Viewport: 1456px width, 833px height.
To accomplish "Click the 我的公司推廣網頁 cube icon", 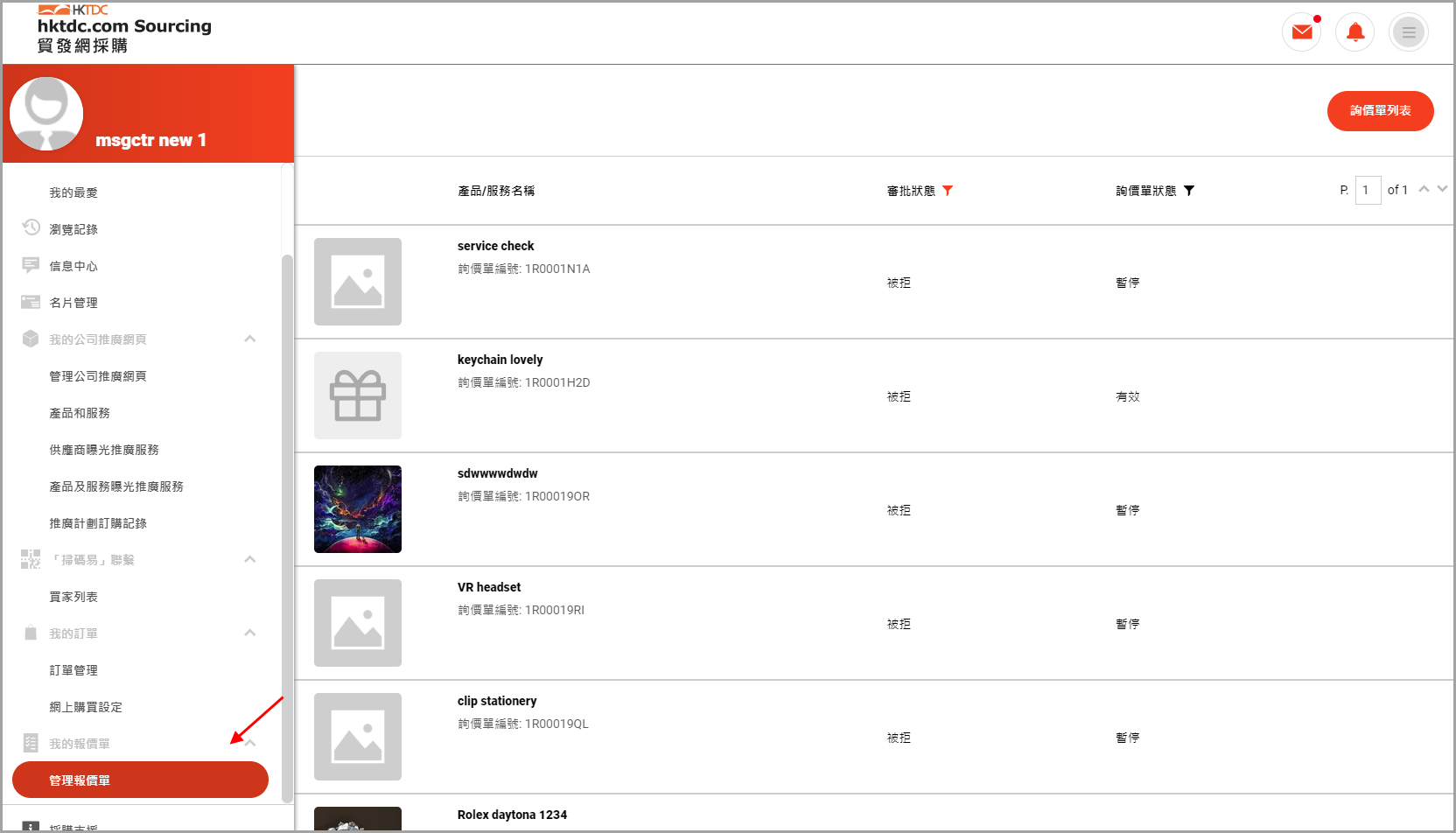I will [x=31, y=339].
